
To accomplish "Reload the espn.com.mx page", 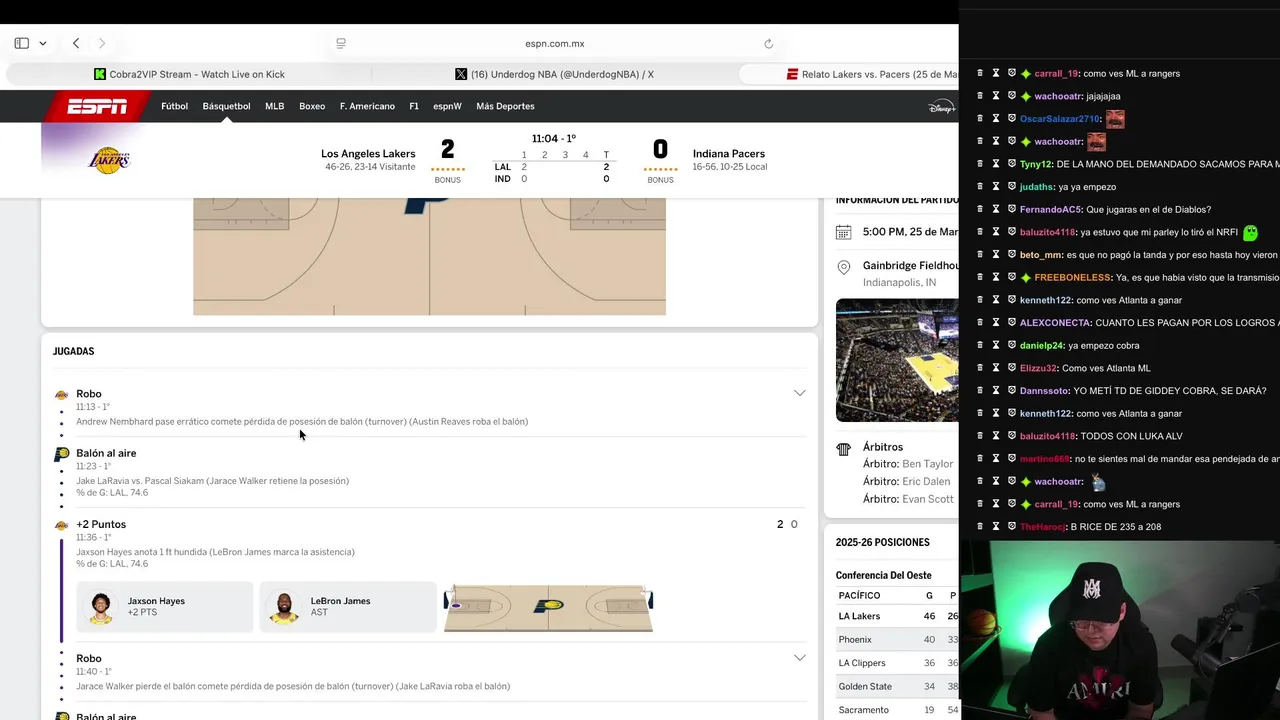I will tap(768, 43).
